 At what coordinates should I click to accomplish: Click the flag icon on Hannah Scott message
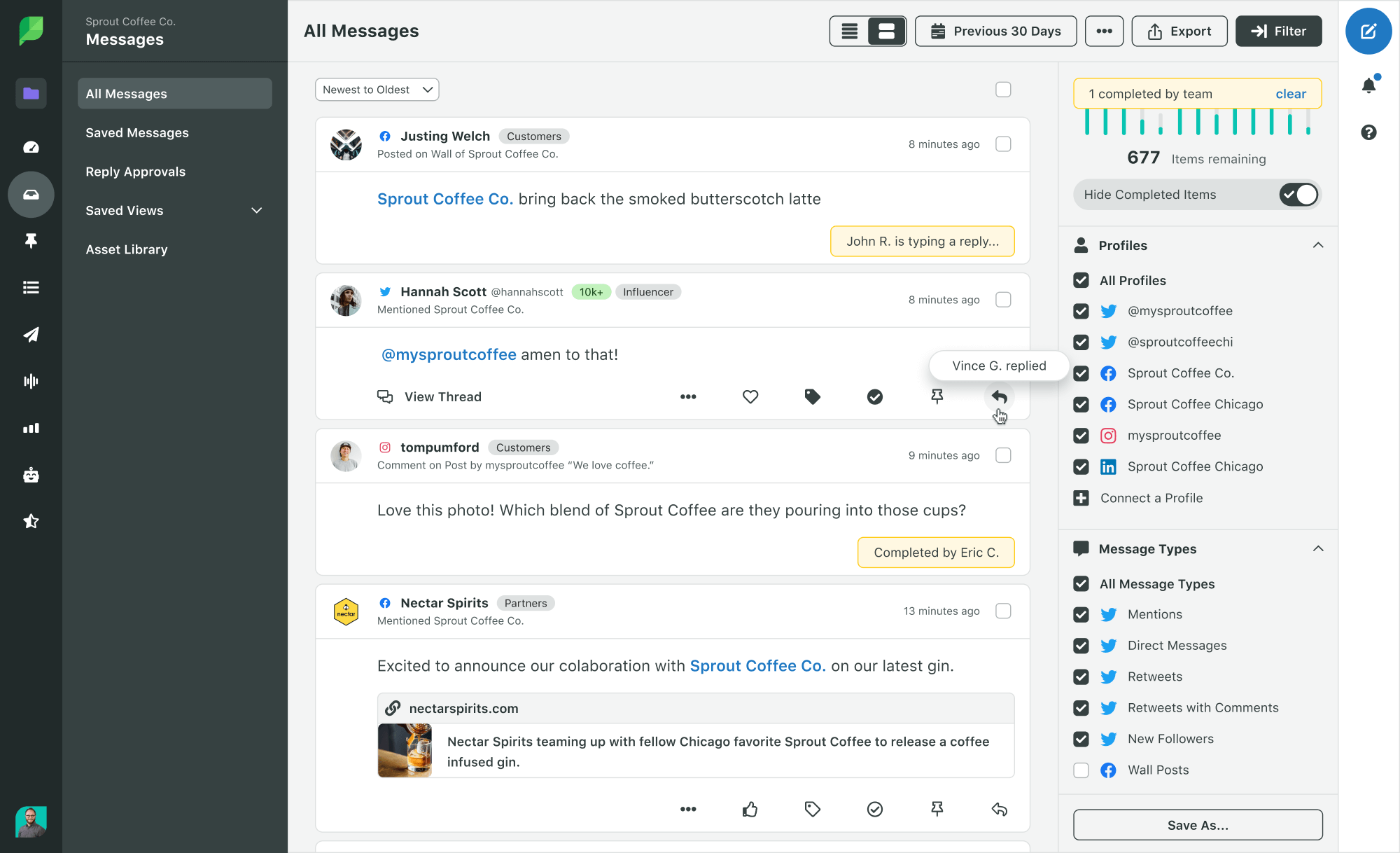(x=936, y=397)
